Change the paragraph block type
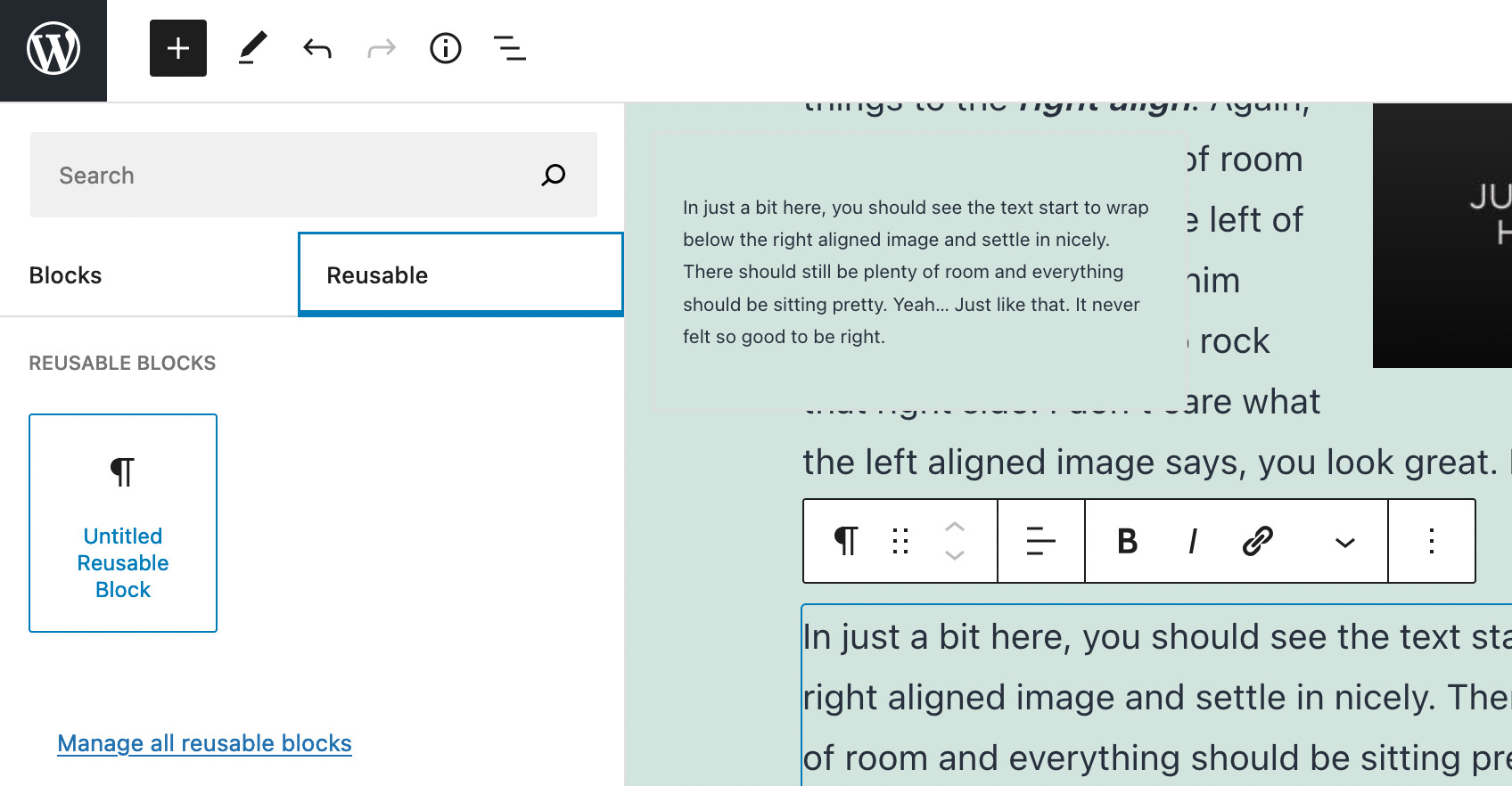 click(x=845, y=541)
